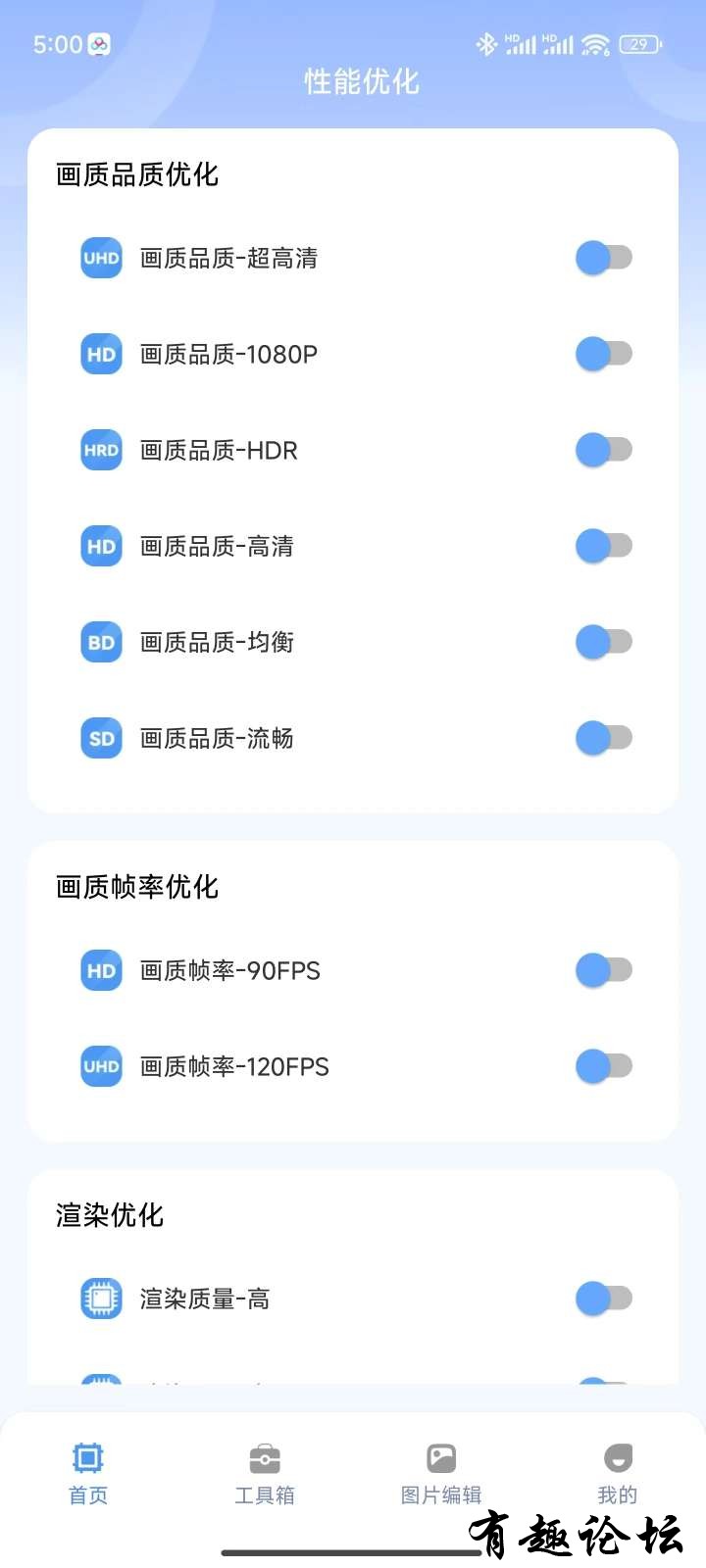Tap the 画质帧率-90FPS label
The height and width of the screenshot is (1568, 706).
[230, 970]
